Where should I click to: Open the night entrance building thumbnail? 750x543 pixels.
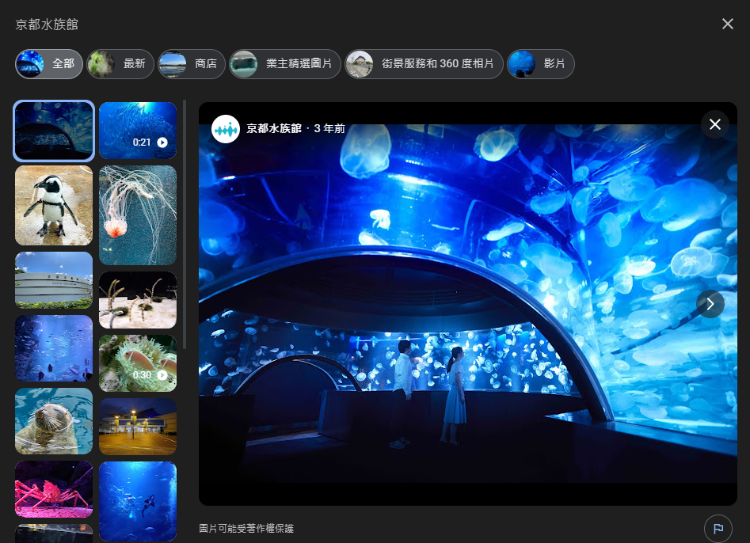click(138, 426)
